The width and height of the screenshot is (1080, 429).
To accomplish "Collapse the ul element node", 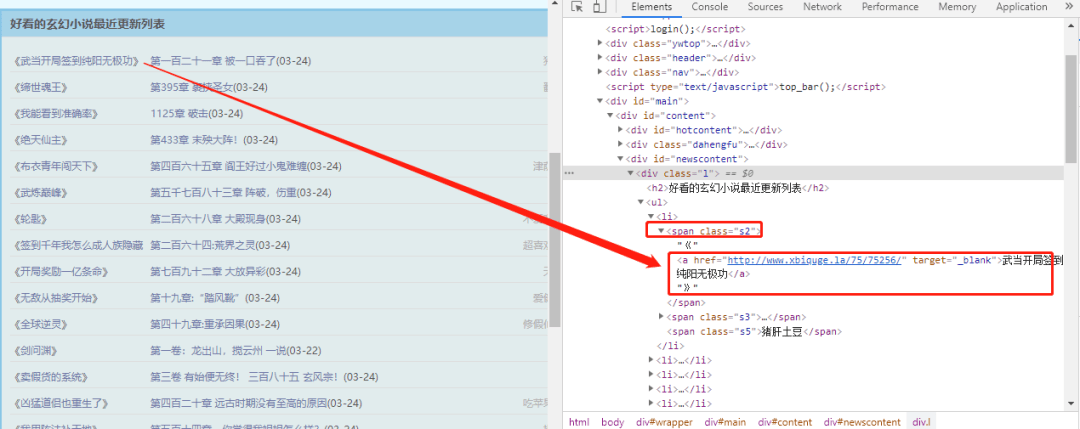I will (641, 202).
